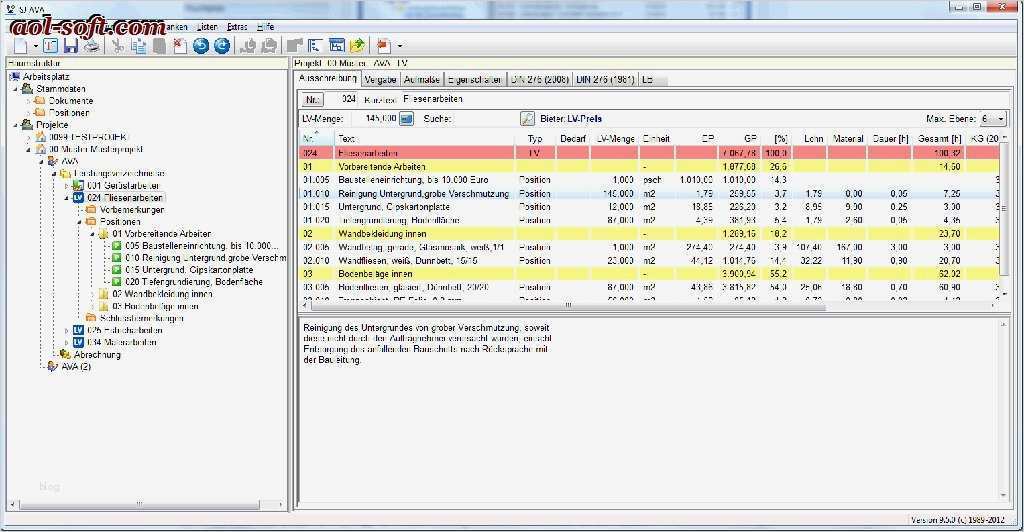This screenshot has height=532, width=1024.
Task: Select 005 Baustelleneinrichtung tree position
Action: [202, 246]
